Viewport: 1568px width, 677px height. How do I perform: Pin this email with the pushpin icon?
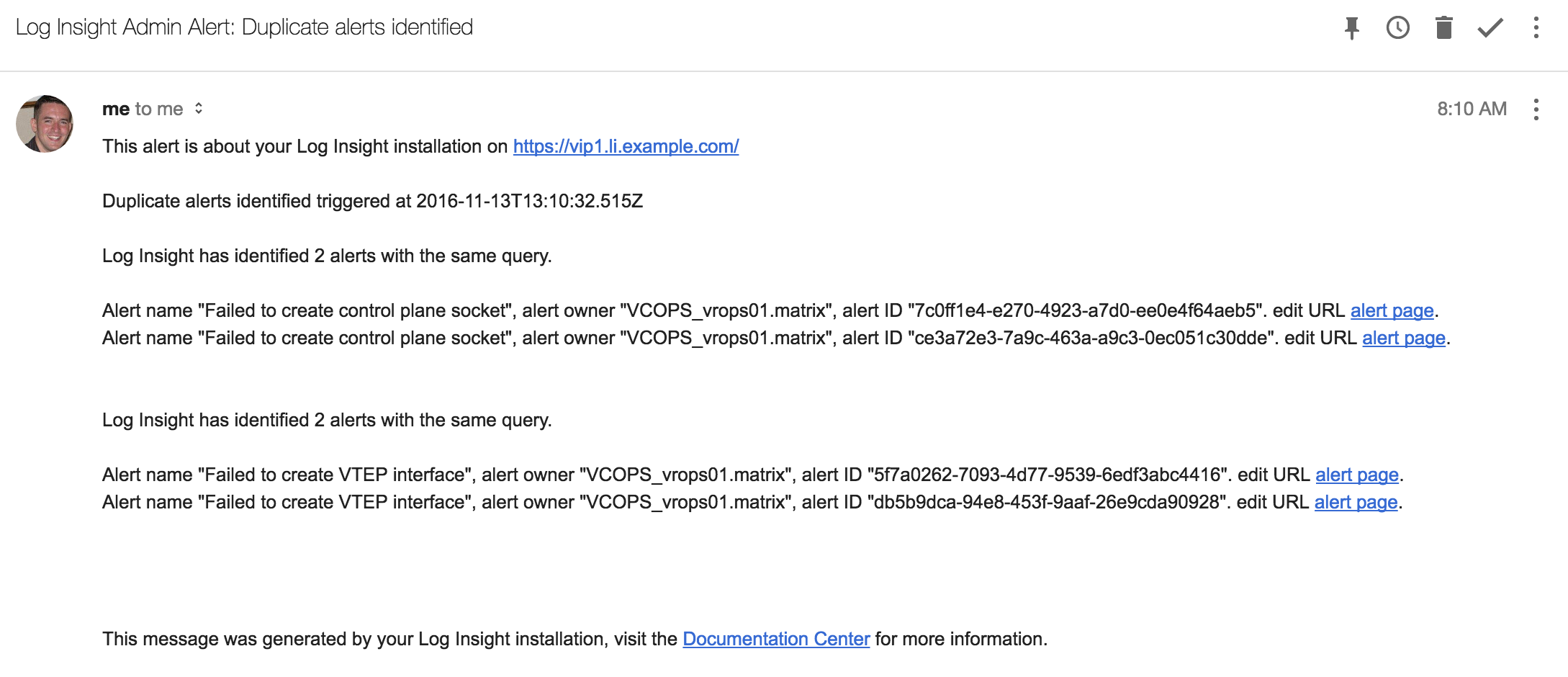pyautogui.click(x=1352, y=28)
